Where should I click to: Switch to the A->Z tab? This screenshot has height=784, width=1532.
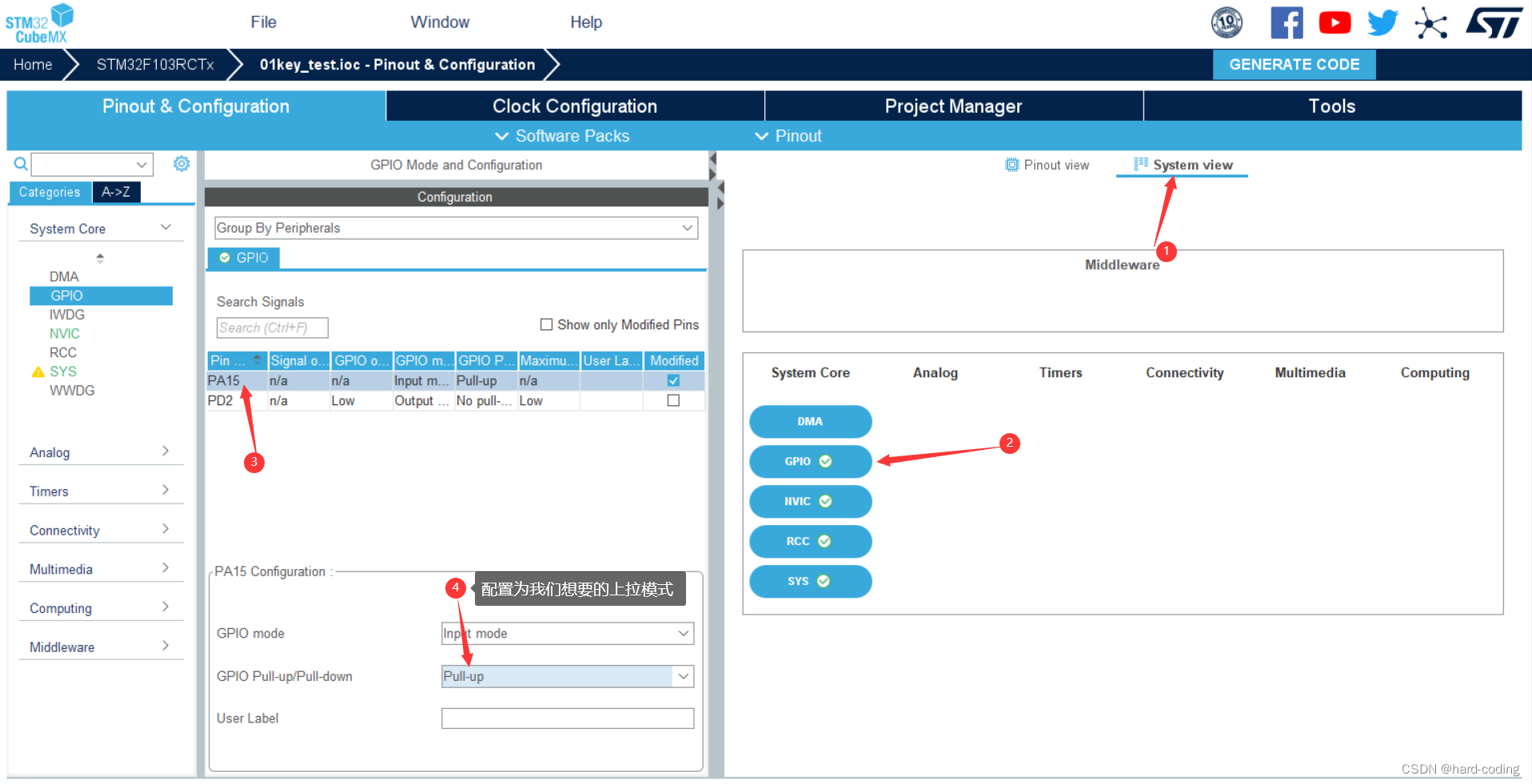tap(116, 192)
